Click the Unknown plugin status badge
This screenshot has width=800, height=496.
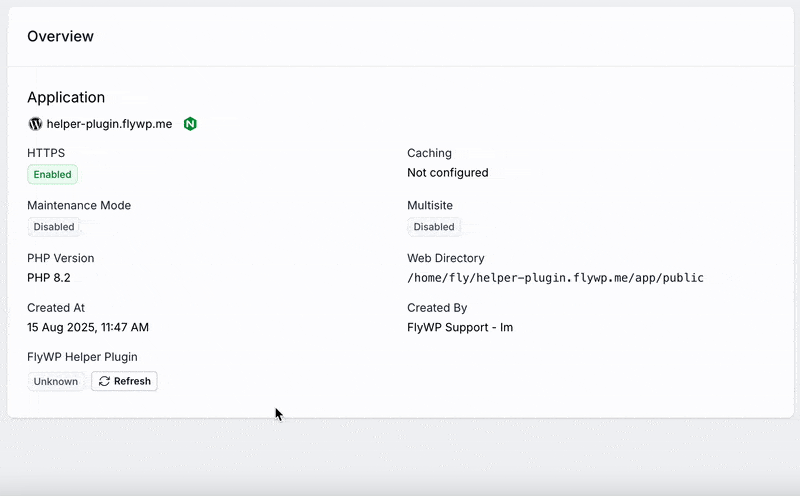tap(56, 381)
